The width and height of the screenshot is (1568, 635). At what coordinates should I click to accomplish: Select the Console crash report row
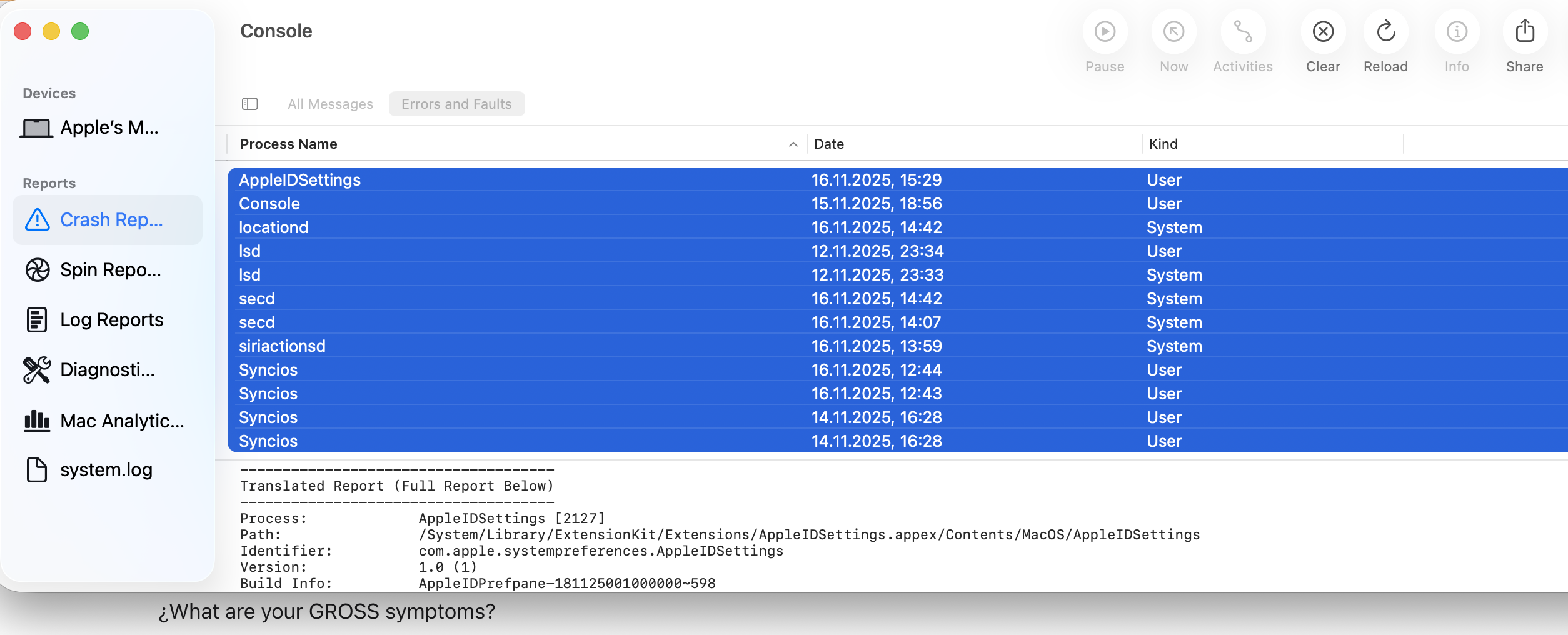pos(898,204)
